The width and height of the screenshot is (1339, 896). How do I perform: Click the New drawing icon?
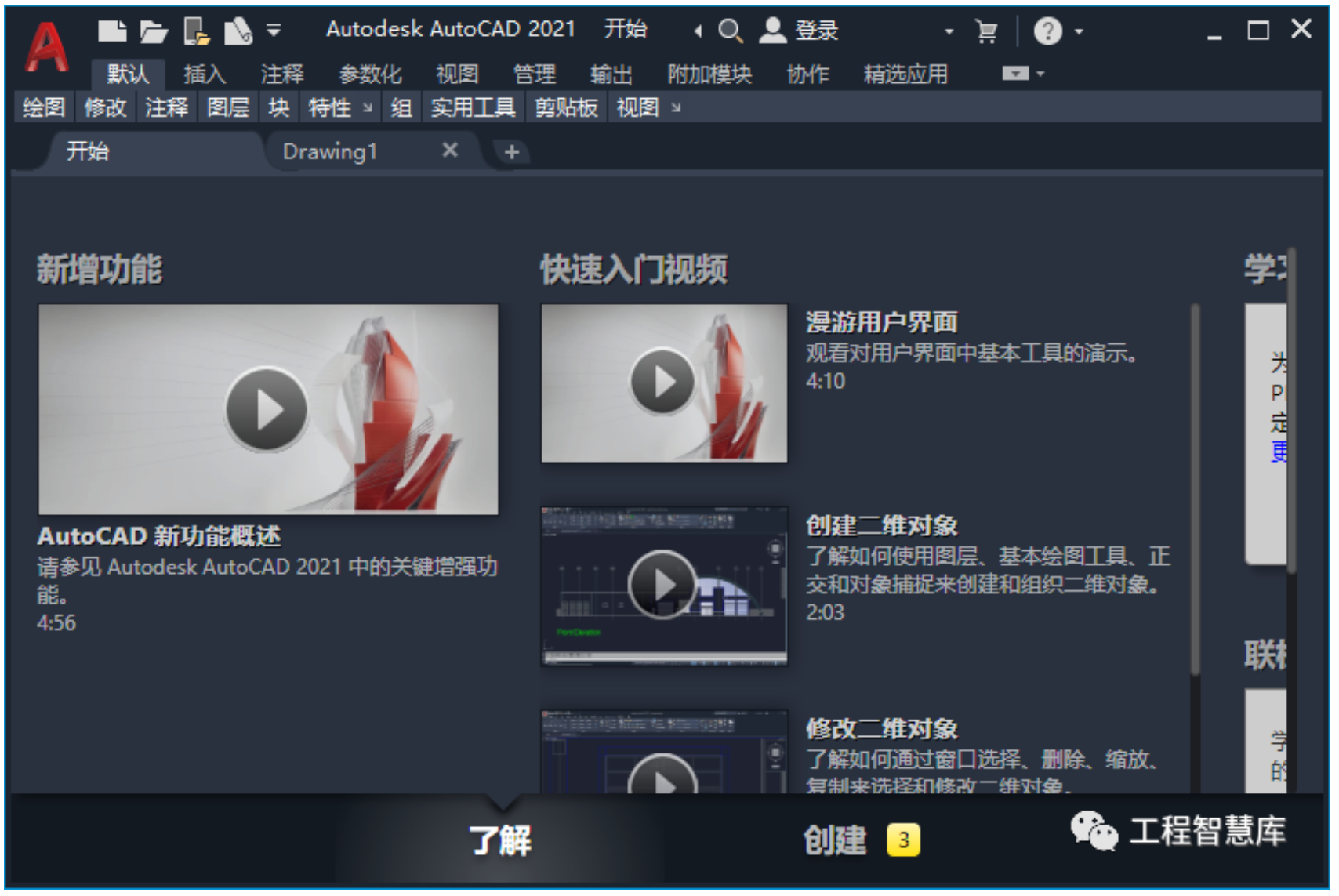[112, 31]
